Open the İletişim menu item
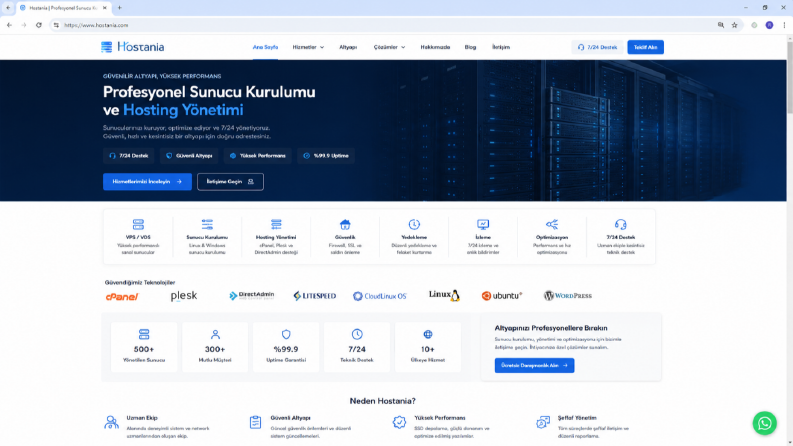 [501, 47]
